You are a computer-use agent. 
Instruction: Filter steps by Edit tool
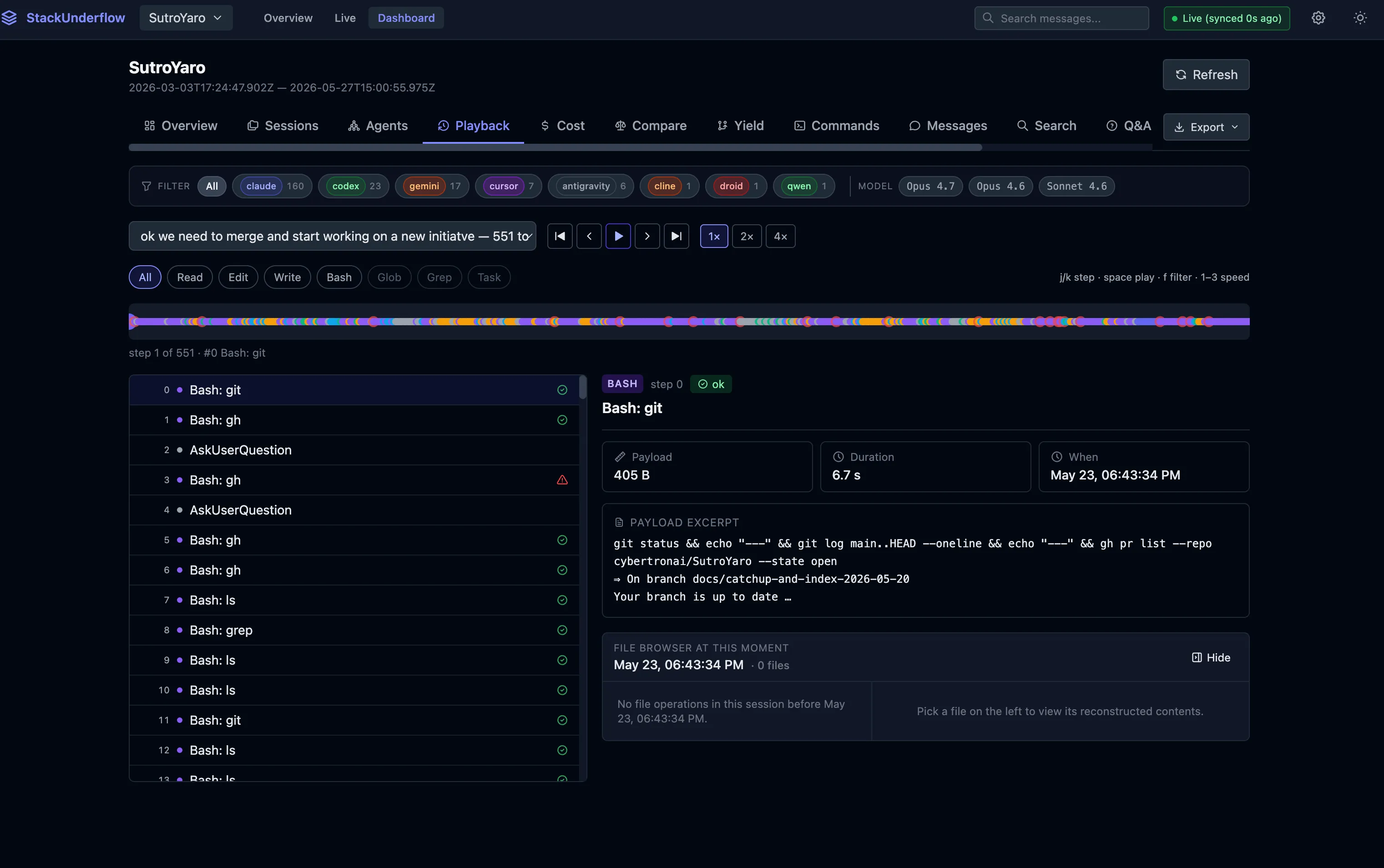coord(237,278)
